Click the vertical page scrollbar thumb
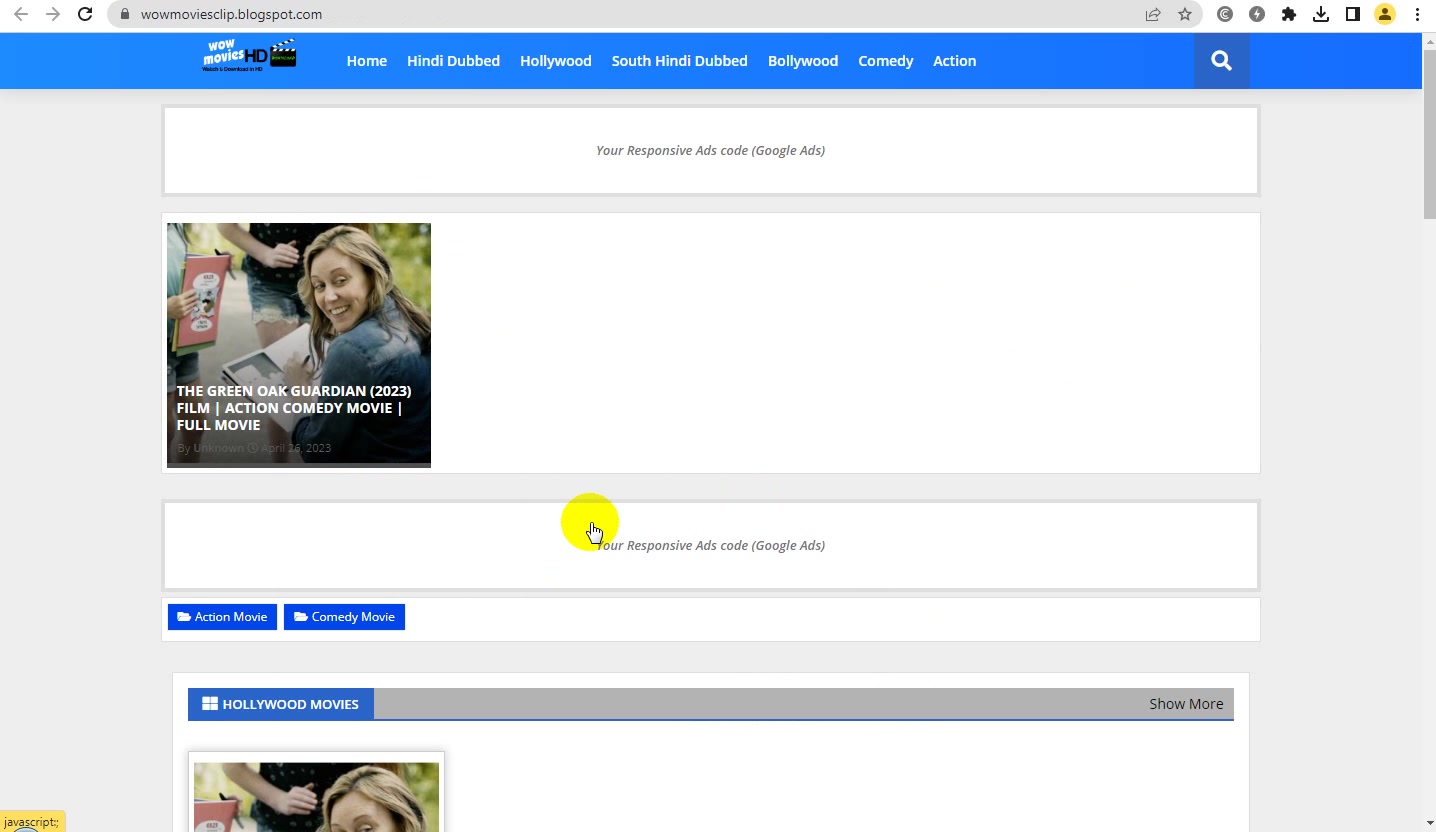 click(x=1429, y=140)
